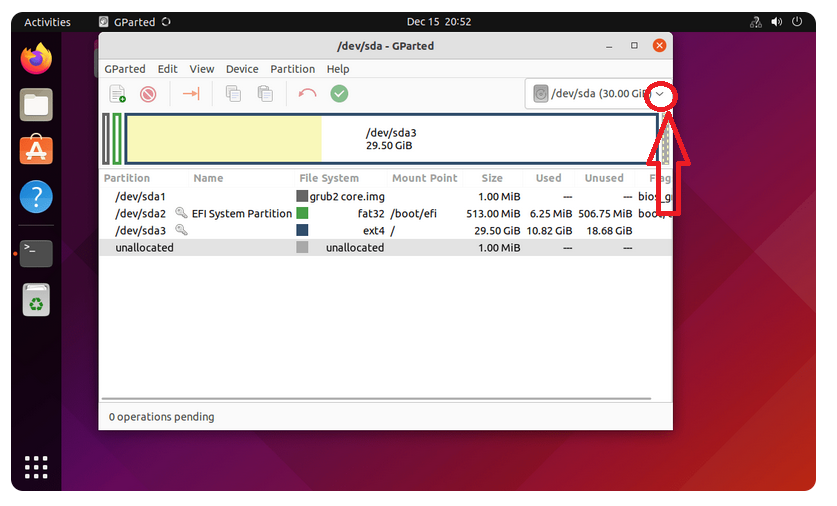This screenshot has height=506, width=837.
Task: Open the Help menu
Action: coord(338,69)
